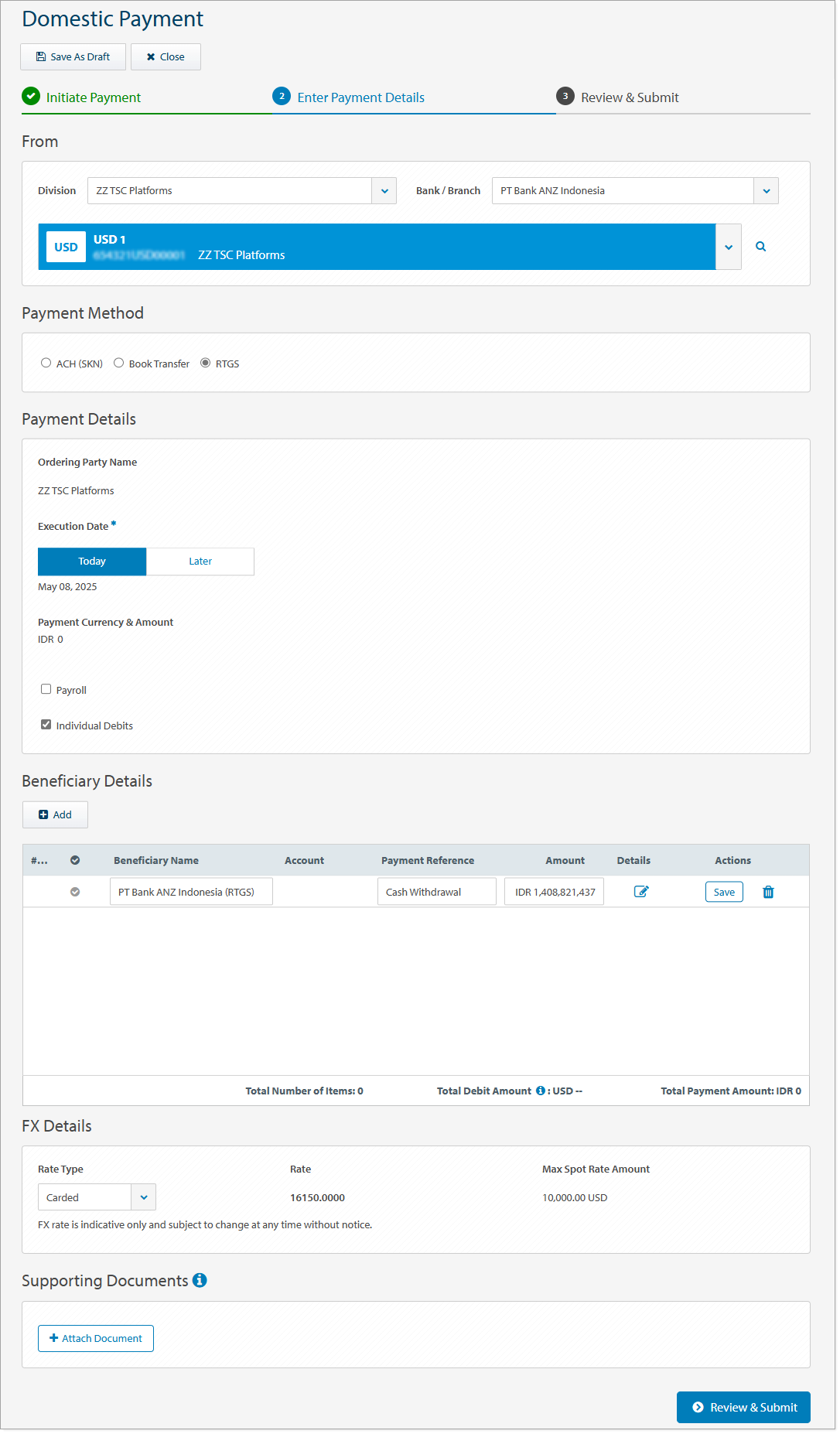Click the account search magnifier icon
The width and height of the screenshot is (840, 1434).
pos(760,247)
